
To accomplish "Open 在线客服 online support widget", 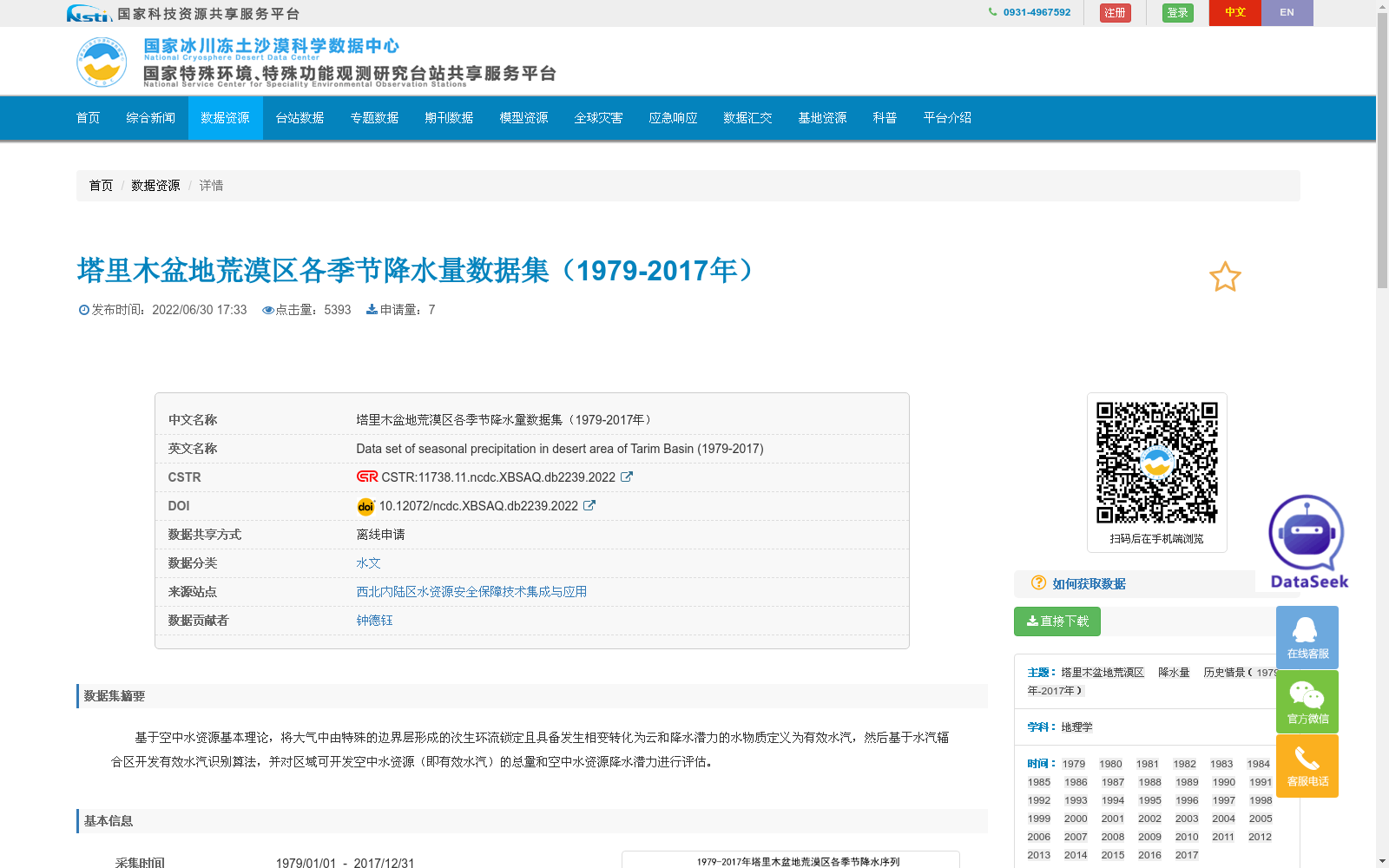I will (x=1307, y=637).
